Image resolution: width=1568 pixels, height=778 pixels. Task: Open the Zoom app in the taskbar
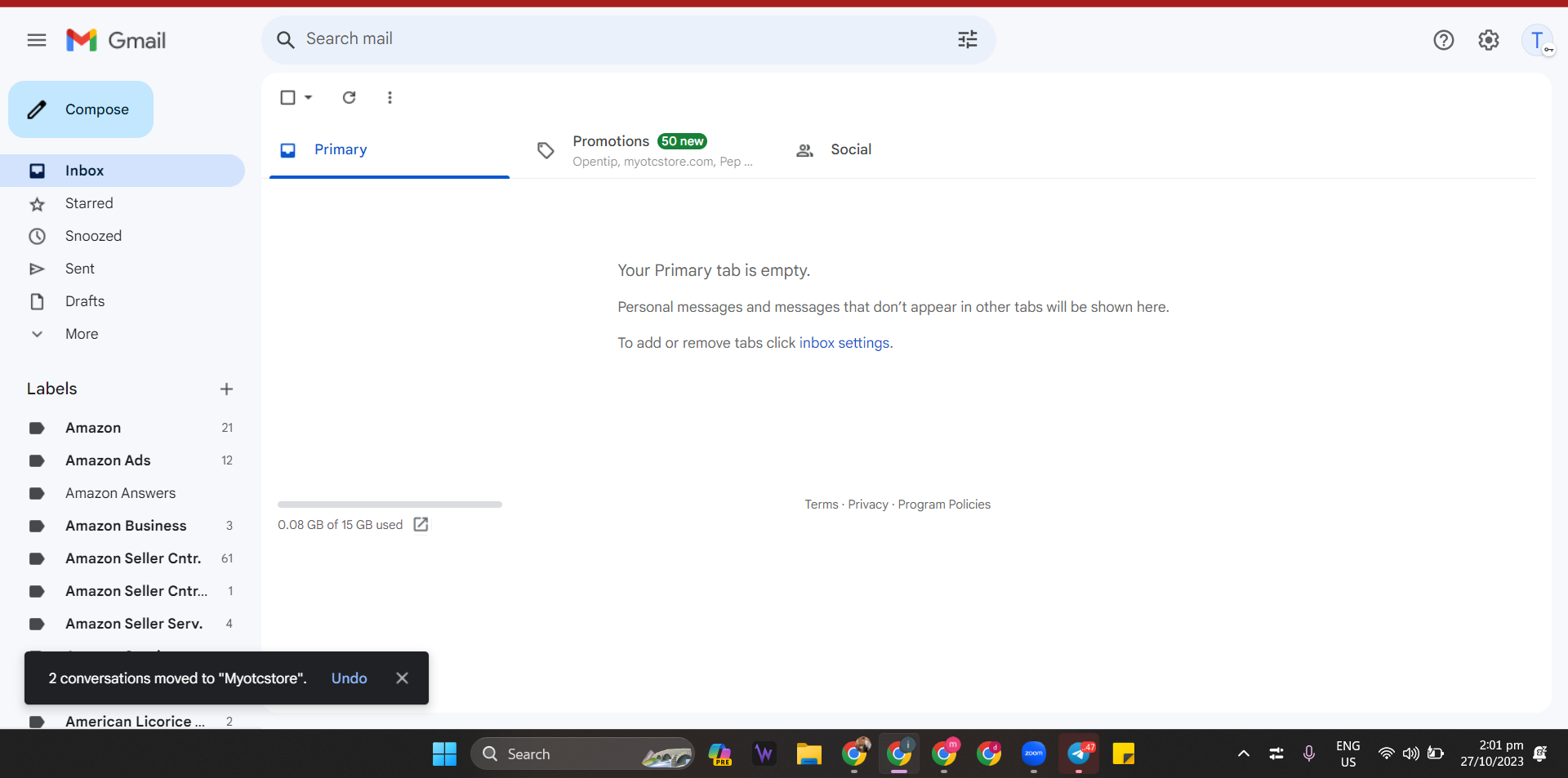point(1034,754)
